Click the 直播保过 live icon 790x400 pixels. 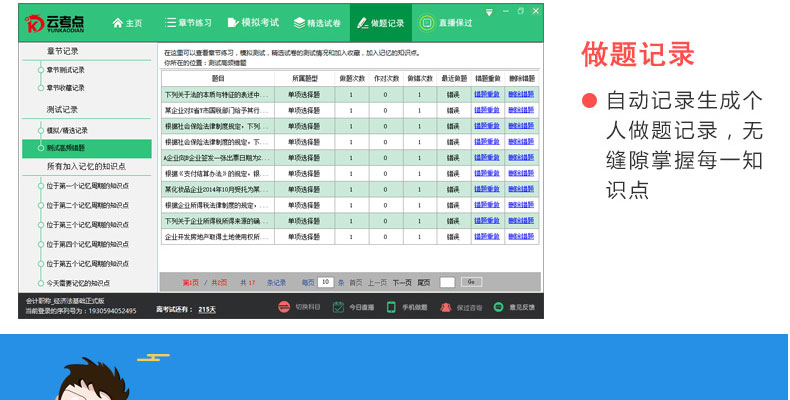tap(427, 23)
